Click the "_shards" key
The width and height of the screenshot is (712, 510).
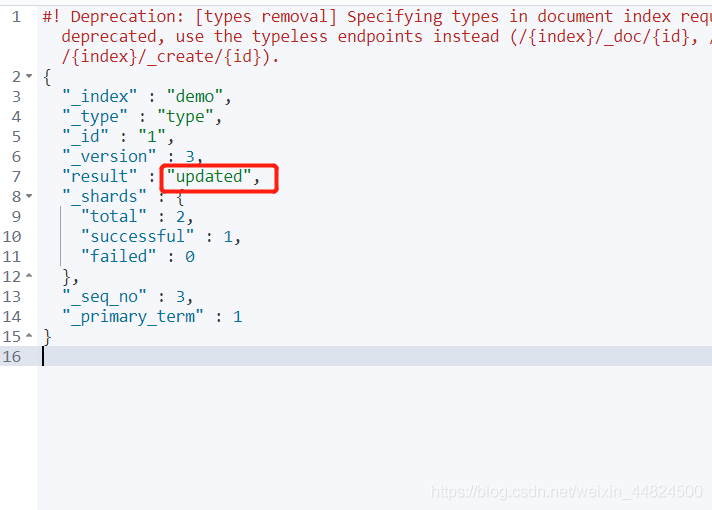tap(104, 196)
